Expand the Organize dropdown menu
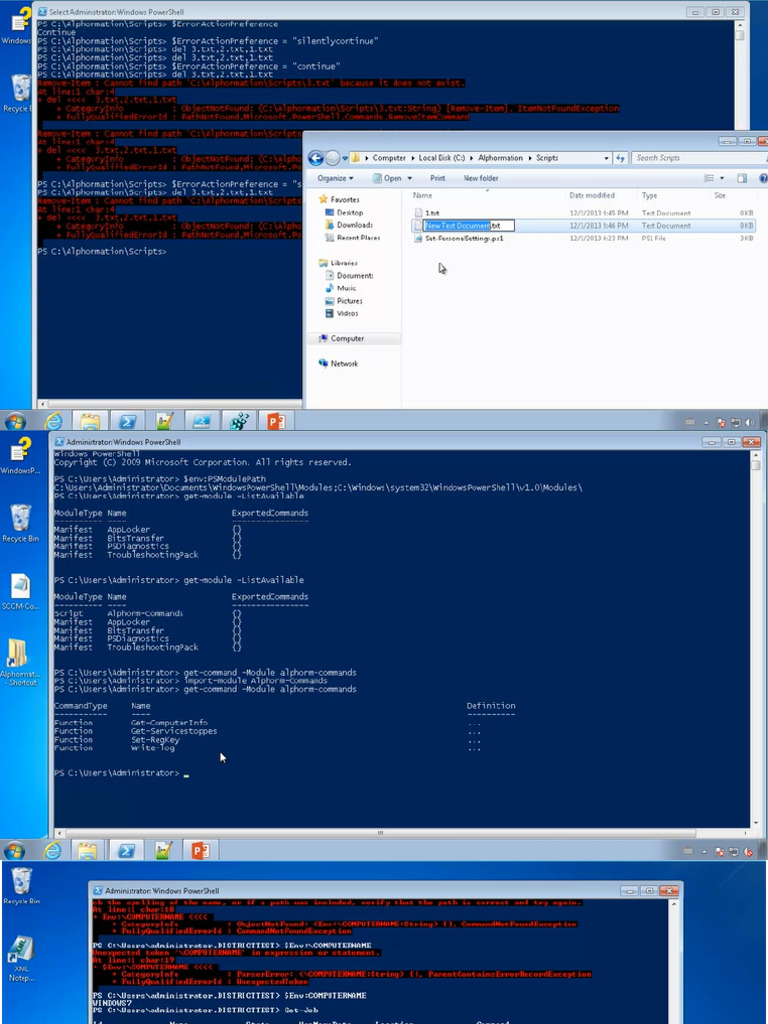768x1024 pixels. click(x=335, y=178)
